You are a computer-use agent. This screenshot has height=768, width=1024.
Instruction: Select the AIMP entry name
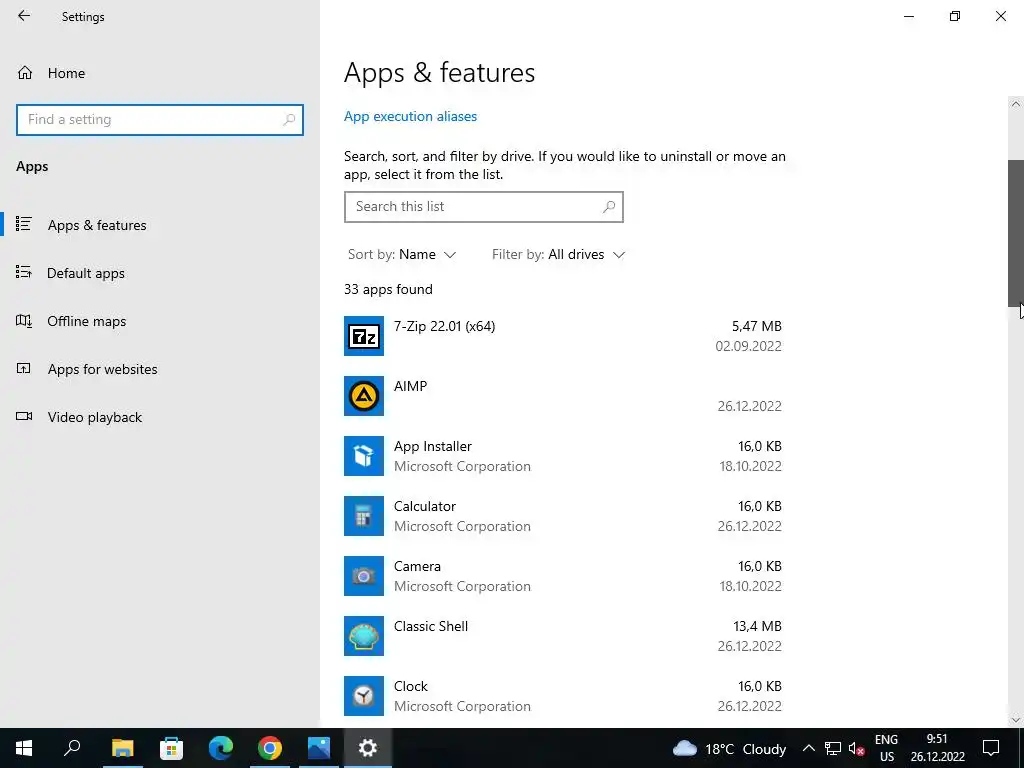tap(410, 386)
